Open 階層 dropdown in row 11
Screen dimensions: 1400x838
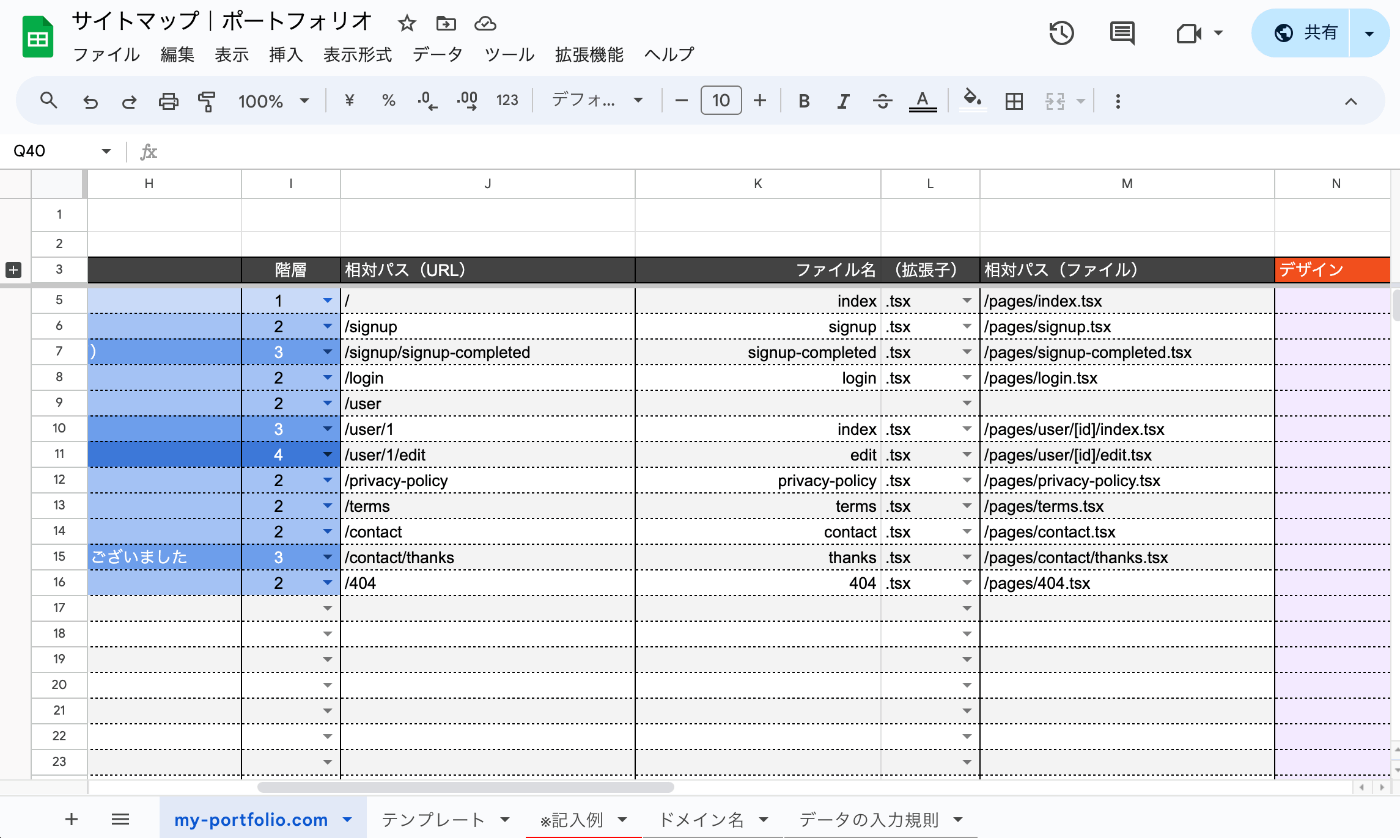[327, 454]
